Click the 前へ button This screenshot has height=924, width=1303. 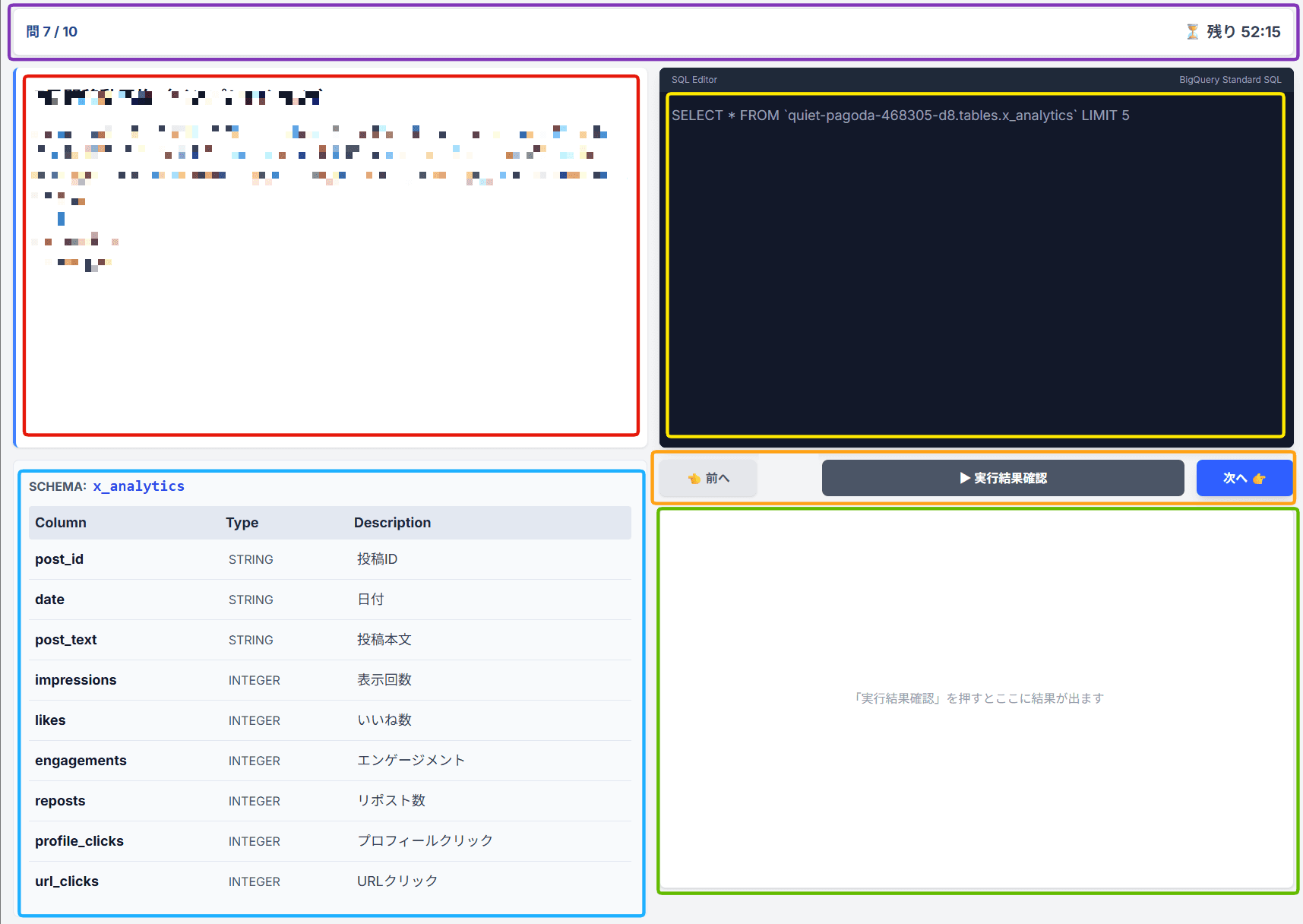(x=707, y=477)
